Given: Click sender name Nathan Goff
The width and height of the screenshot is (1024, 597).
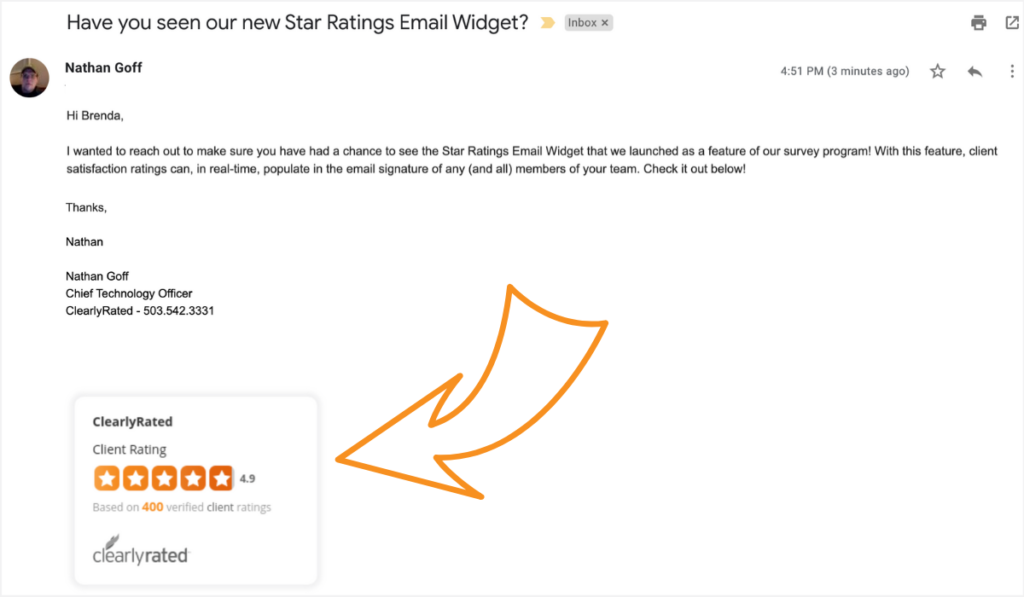Looking at the screenshot, I should point(103,67).
